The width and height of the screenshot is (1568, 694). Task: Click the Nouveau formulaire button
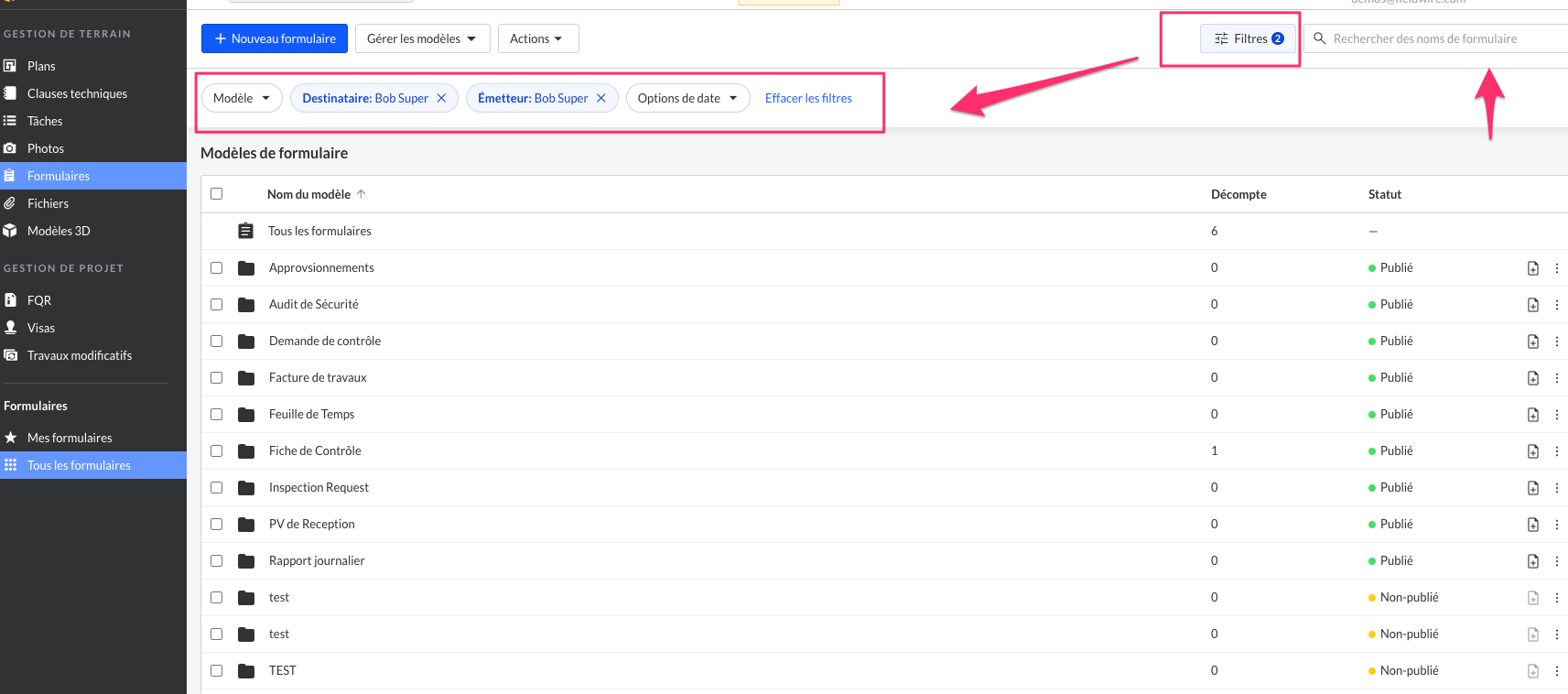click(275, 38)
